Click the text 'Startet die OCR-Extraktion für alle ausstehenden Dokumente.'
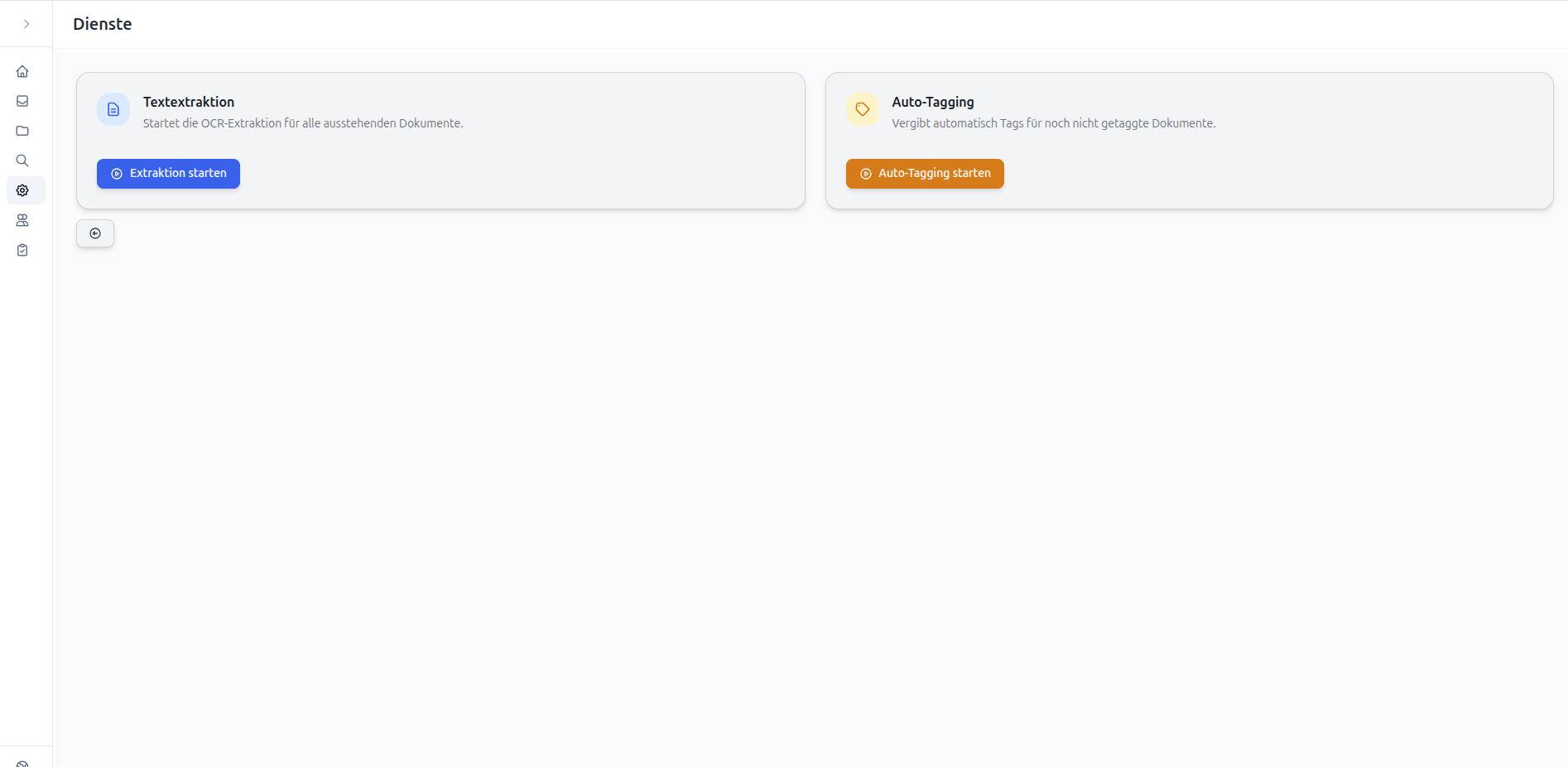The image size is (1568, 767). click(x=303, y=123)
